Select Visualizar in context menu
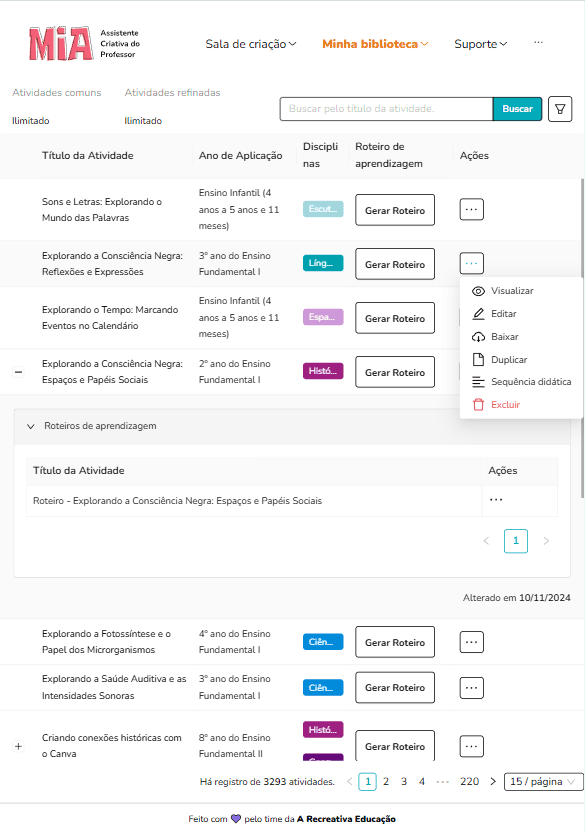This screenshot has width=585, height=832. [x=512, y=291]
